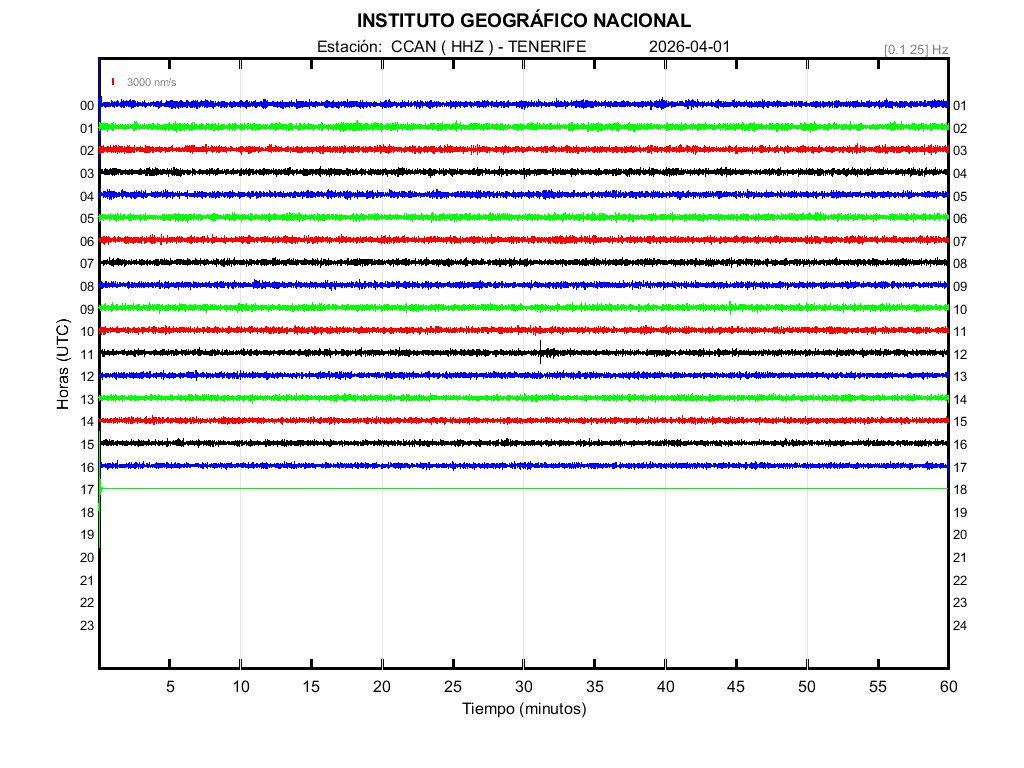Click the red 3000 nm/s scale bar
1024x768 pixels.
[x=114, y=82]
